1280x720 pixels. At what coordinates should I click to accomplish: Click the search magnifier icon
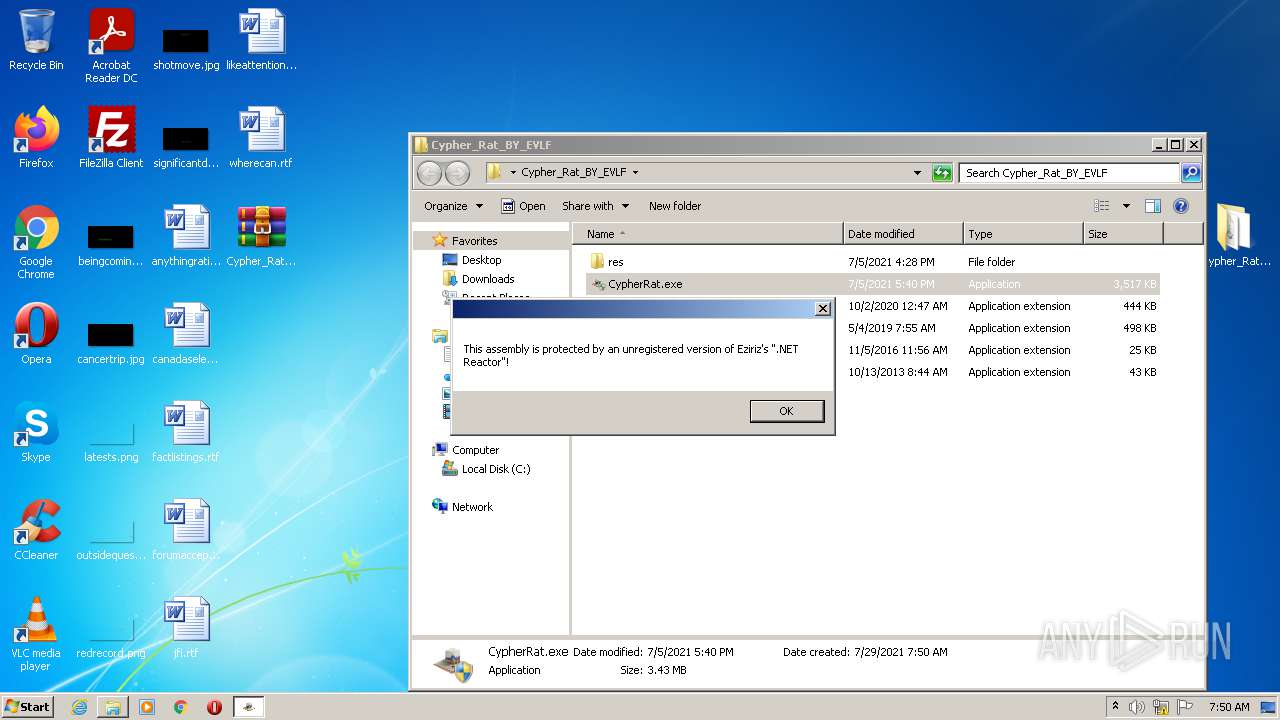(x=1190, y=173)
